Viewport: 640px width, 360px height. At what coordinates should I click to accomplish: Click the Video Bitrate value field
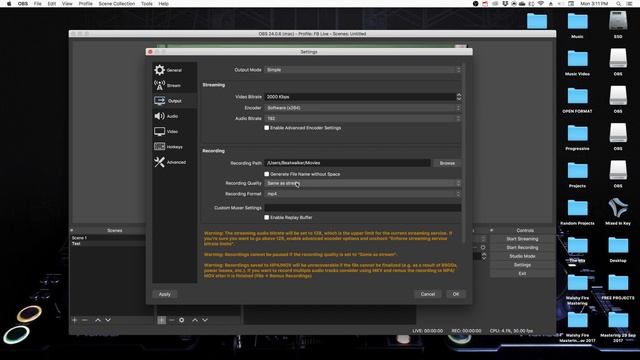pyautogui.click(x=360, y=97)
